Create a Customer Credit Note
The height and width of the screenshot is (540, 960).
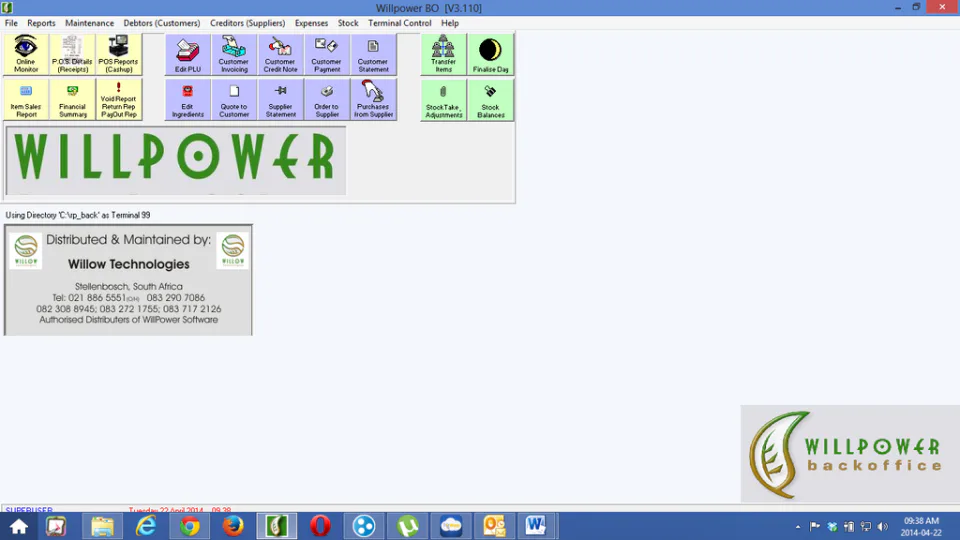[280, 54]
